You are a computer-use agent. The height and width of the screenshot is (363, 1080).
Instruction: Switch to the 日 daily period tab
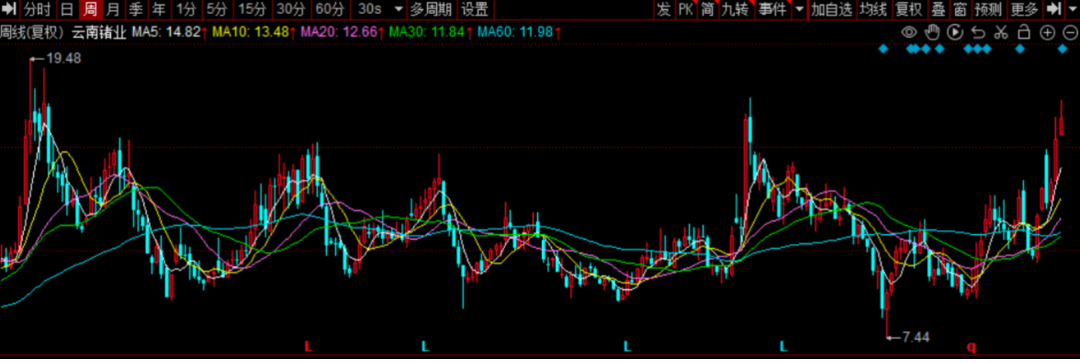(x=67, y=9)
